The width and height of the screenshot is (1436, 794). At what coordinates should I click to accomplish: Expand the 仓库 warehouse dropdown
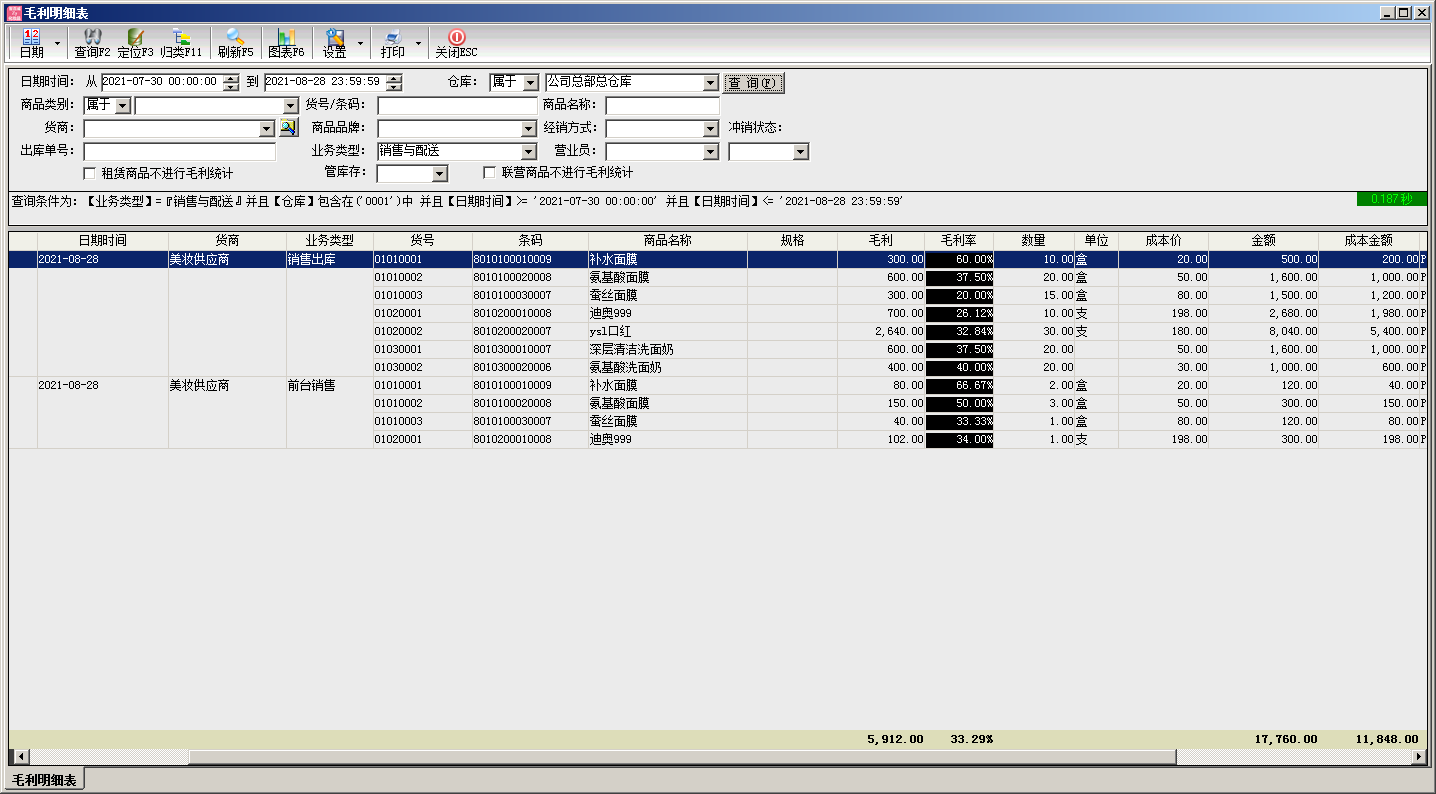pyautogui.click(x=710, y=83)
